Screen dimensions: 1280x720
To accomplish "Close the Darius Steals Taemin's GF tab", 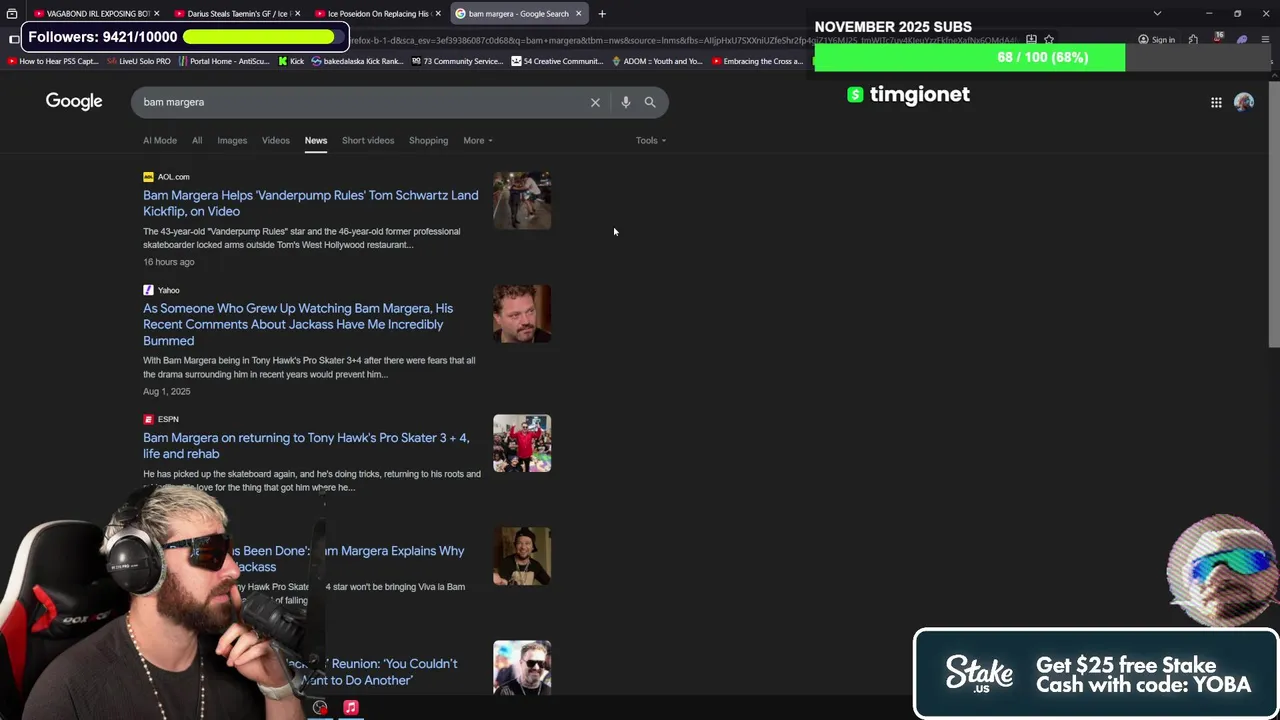I will click(297, 14).
